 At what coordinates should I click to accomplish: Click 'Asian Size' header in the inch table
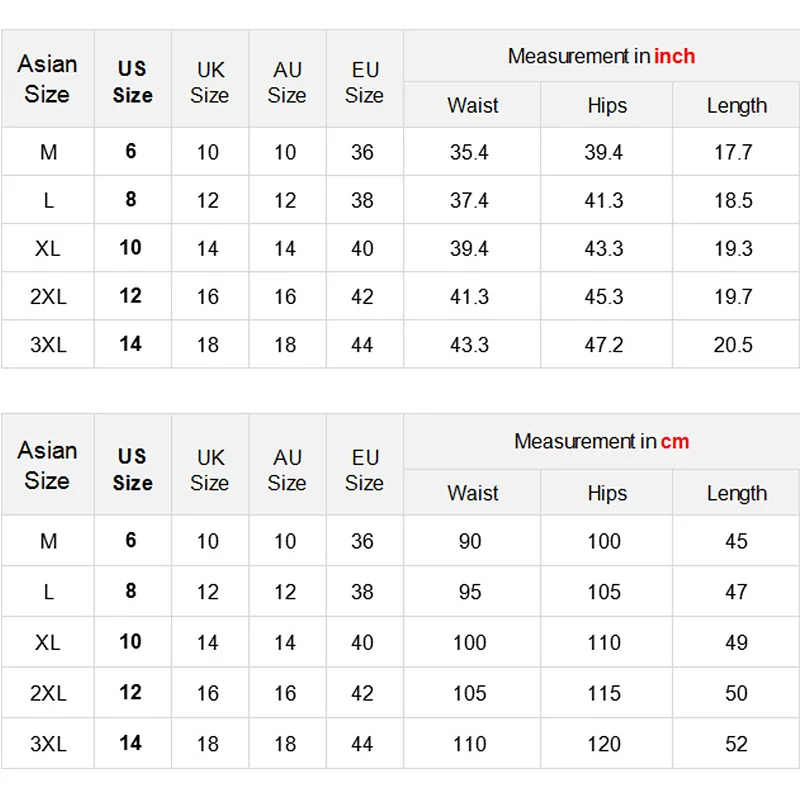click(47, 79)
